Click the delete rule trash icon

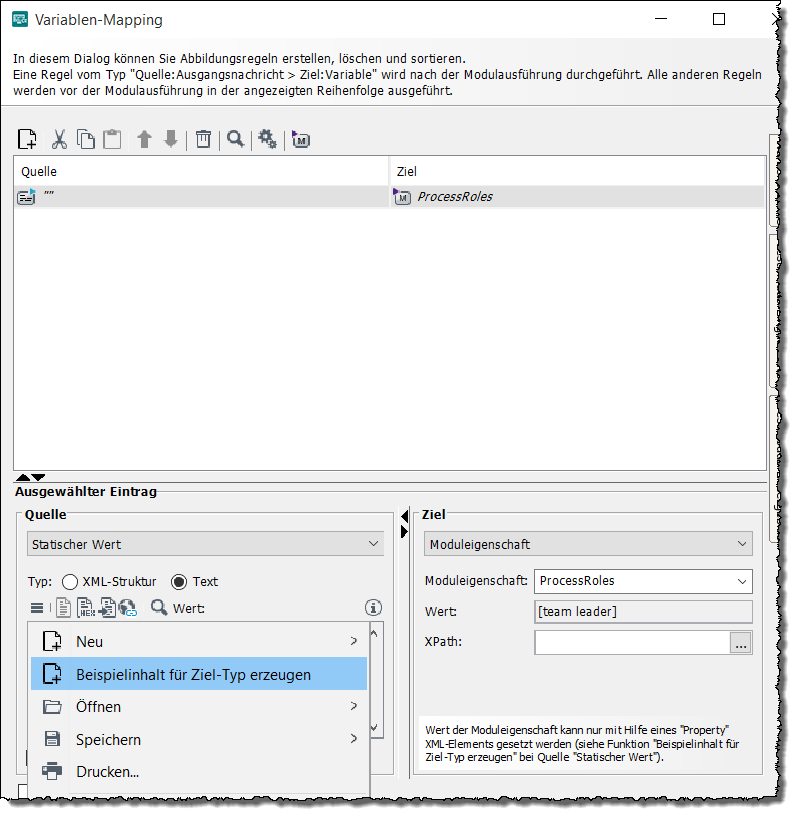point(203,140)
